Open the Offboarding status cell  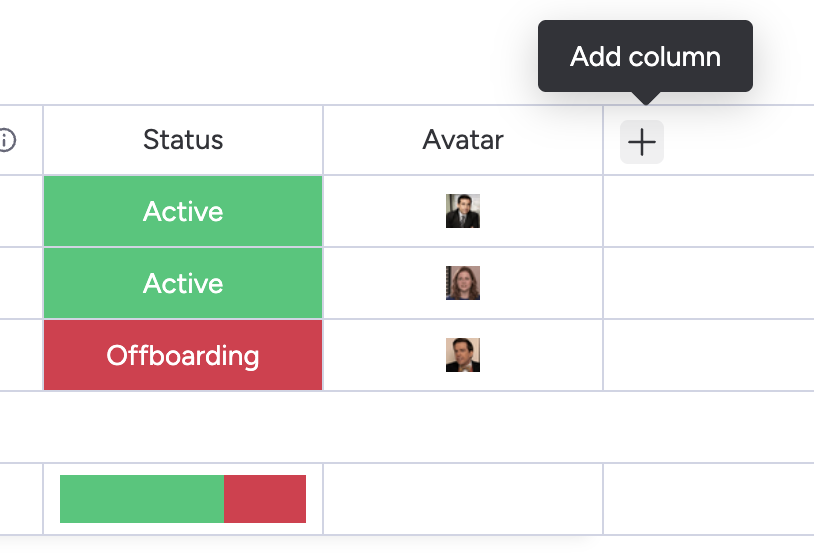(183, 355)
